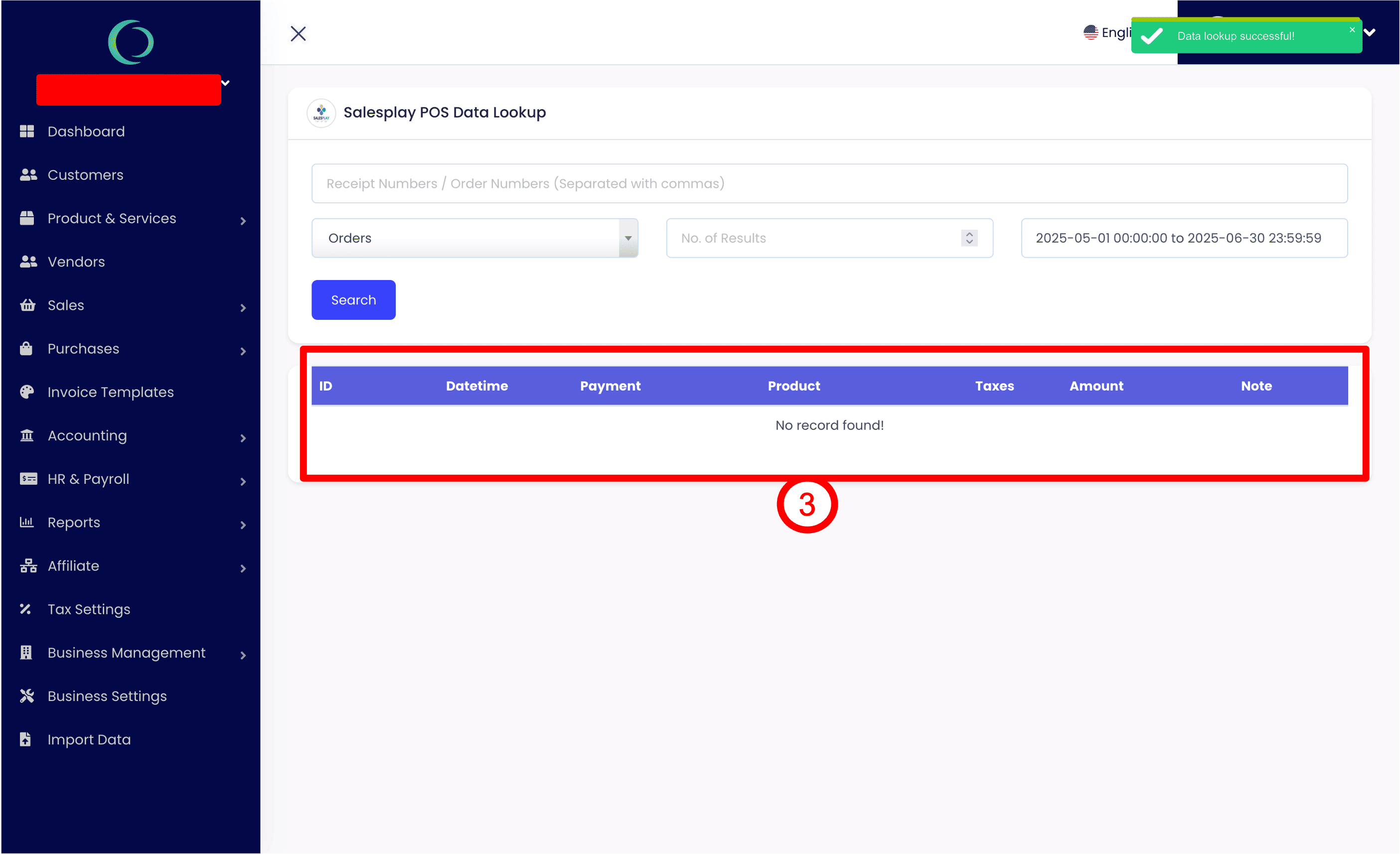Click the Invoice Templates palette icon
The image size is (1400, 854).
tap(27, 392)
